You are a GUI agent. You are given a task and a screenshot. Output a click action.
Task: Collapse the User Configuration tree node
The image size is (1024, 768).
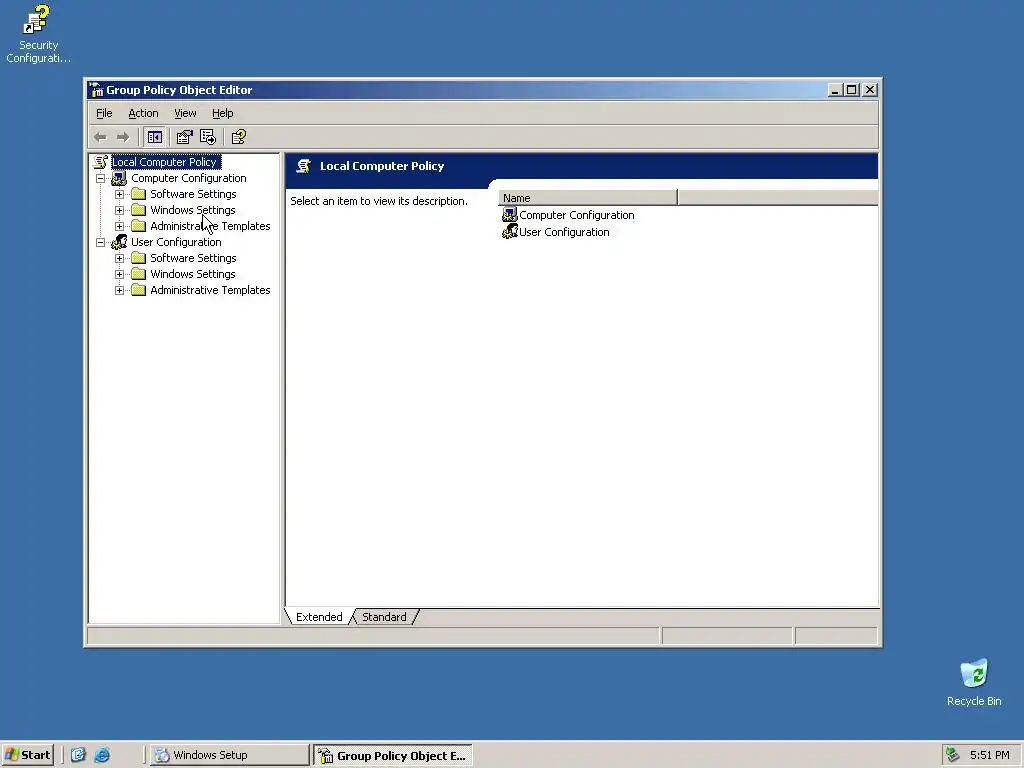coord(101,242)
